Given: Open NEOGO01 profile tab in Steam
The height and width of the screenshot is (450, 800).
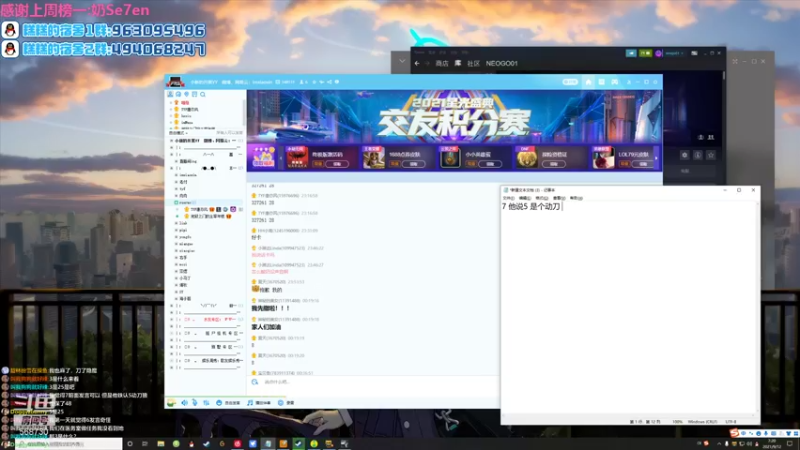Looking at the screenshot, I should coord(502,63).
